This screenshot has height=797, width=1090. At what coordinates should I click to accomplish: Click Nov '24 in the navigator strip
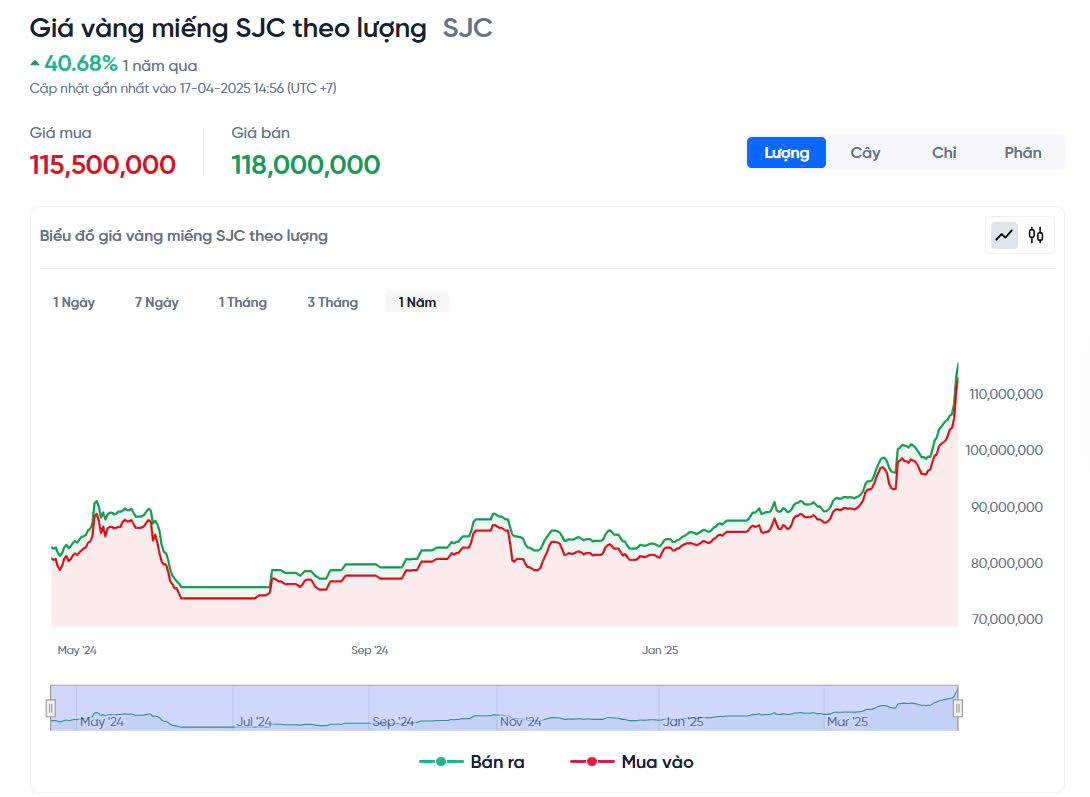520,721
